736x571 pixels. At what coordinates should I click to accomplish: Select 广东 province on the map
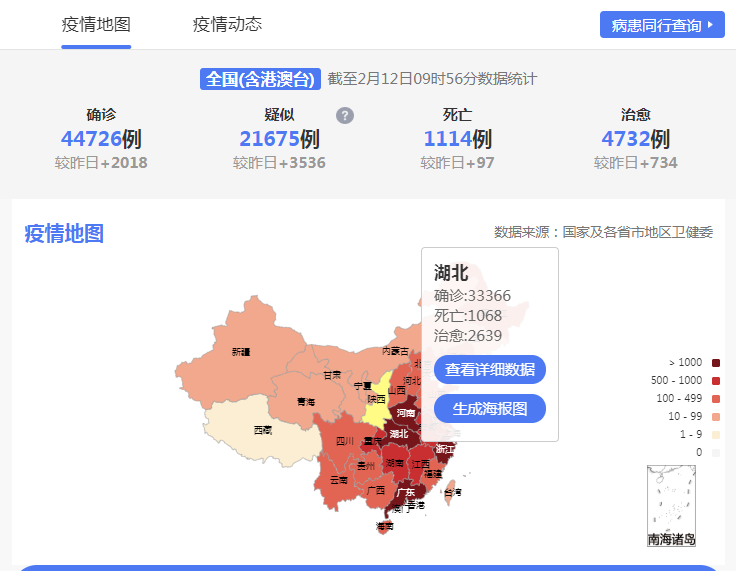click(405, 492)
